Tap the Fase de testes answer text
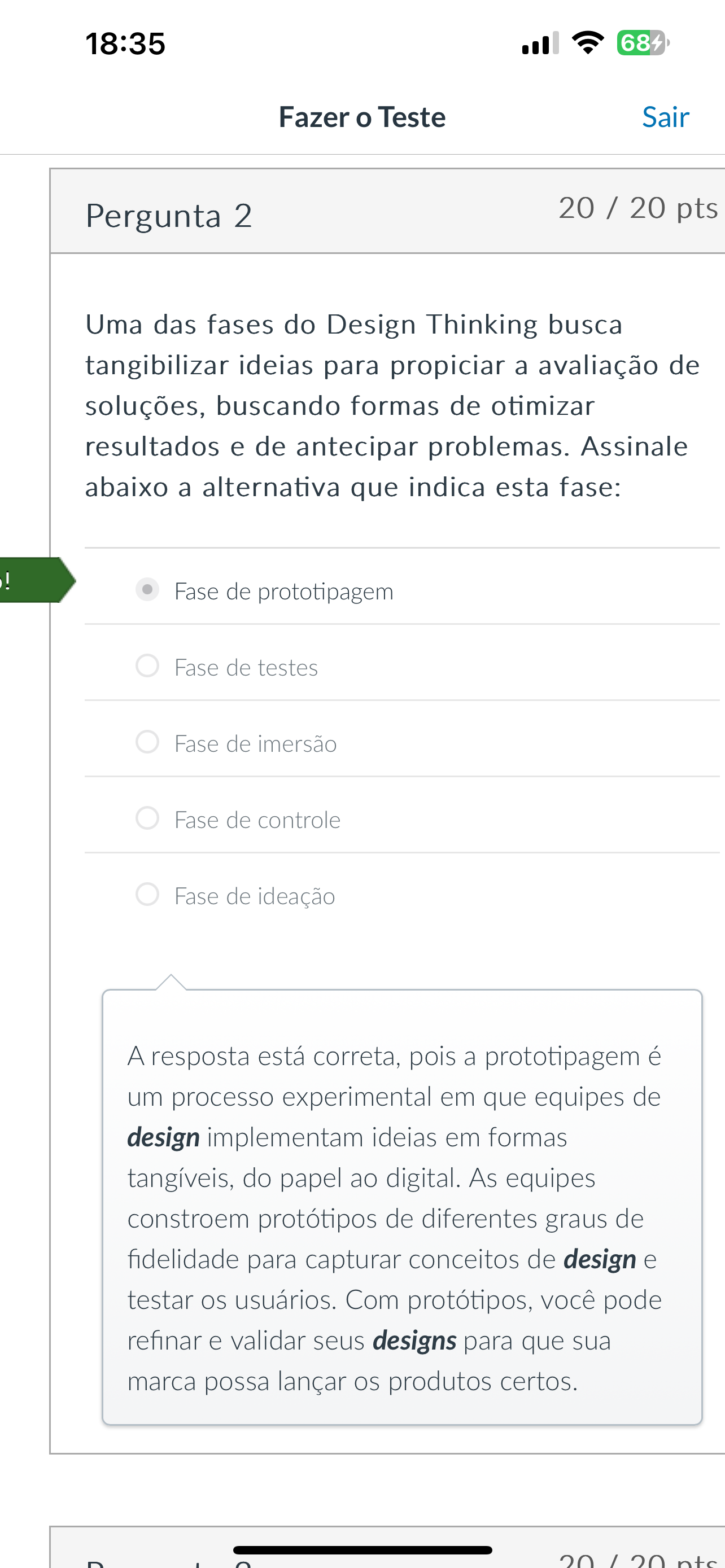The image size is (725, 1568). pos(246,667)
